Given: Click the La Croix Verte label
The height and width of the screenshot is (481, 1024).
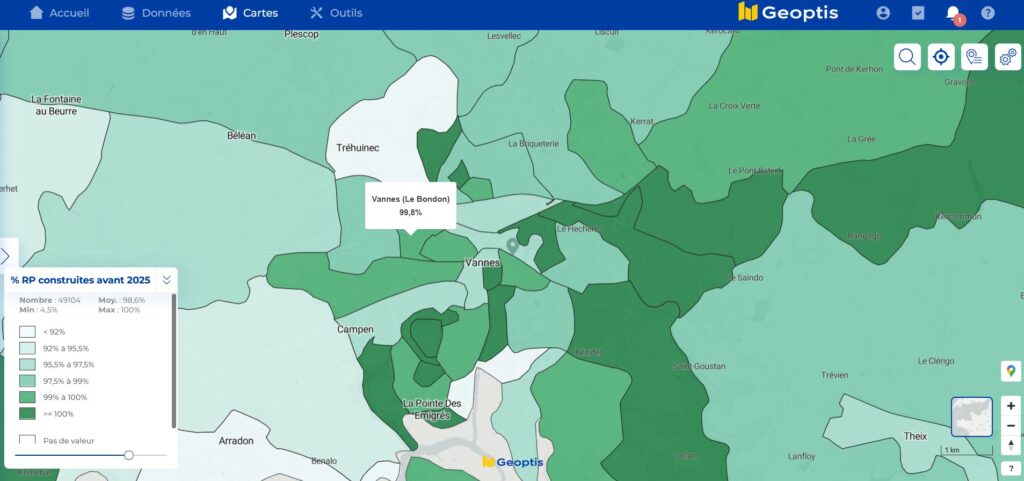Looking at the screenshot, I should tap(734, 105).
